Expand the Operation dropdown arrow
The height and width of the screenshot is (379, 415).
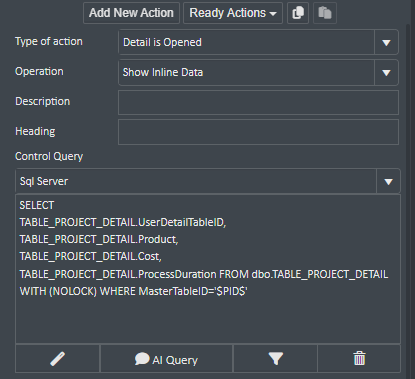386,72
